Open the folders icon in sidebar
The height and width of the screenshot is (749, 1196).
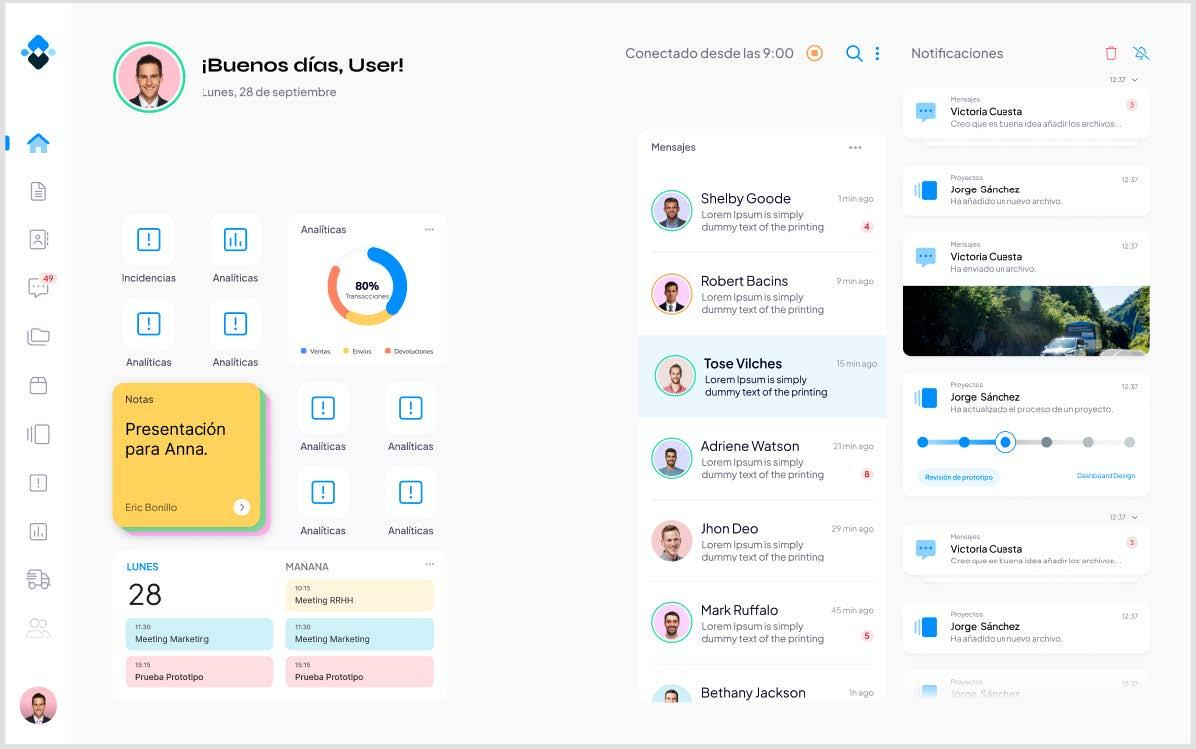[38, 337]
